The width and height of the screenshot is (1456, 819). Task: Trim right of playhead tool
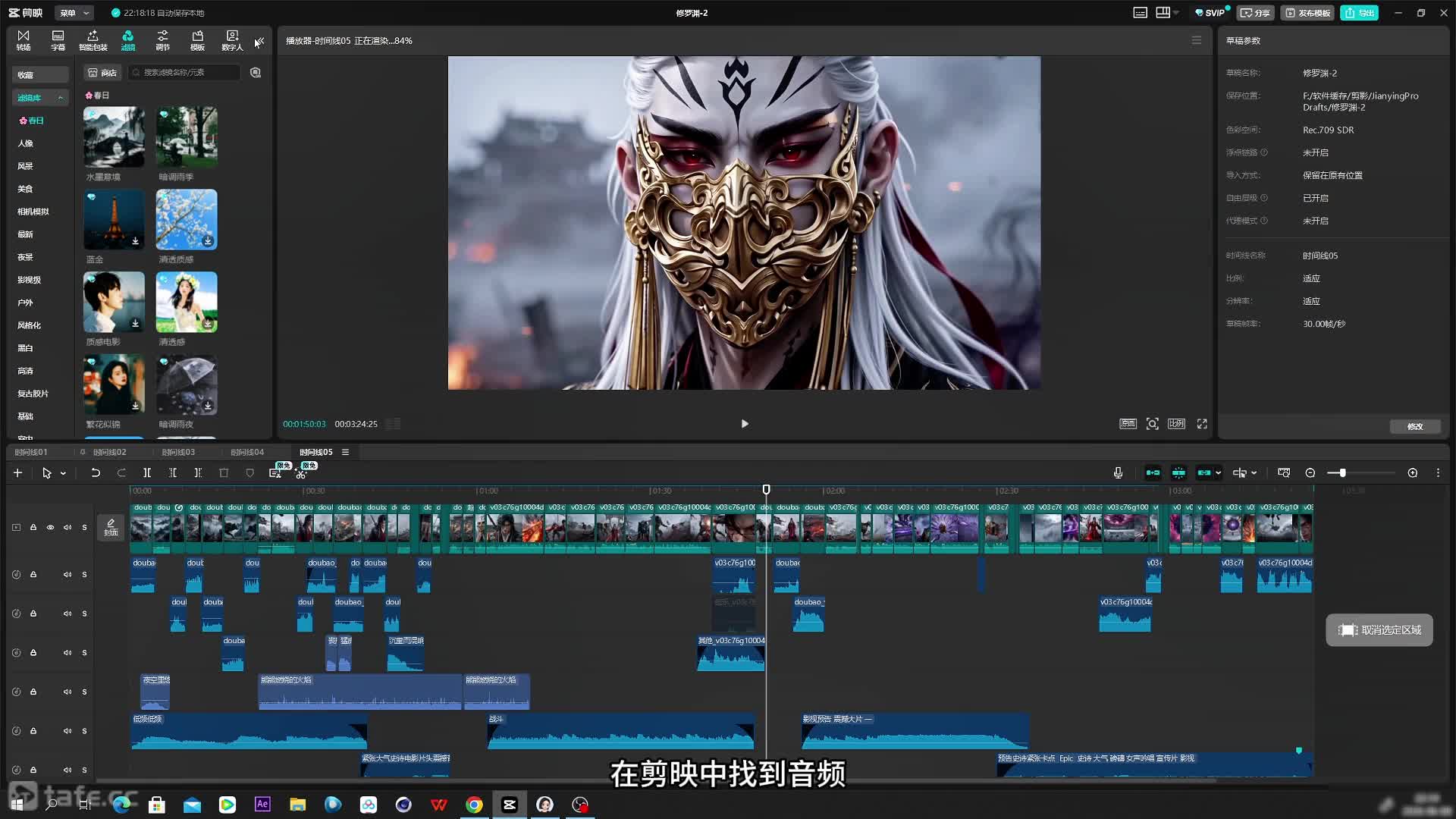(198, 473)
